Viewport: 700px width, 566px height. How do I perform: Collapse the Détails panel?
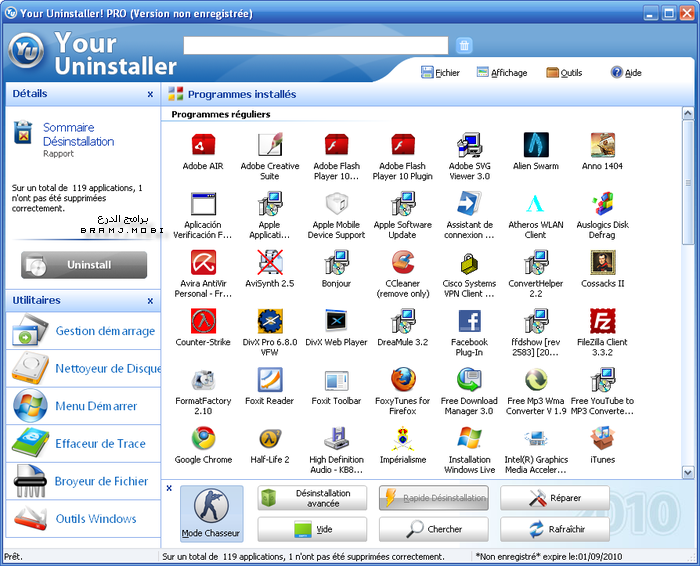point(150,94)
